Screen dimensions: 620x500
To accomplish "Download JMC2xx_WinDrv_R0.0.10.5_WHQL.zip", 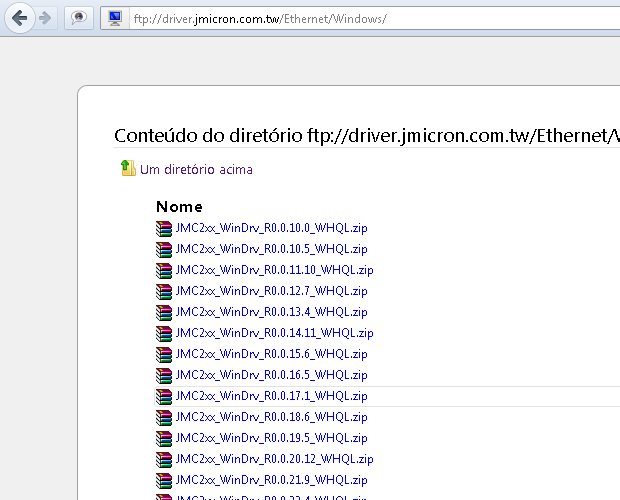I will tap(271, 249).
